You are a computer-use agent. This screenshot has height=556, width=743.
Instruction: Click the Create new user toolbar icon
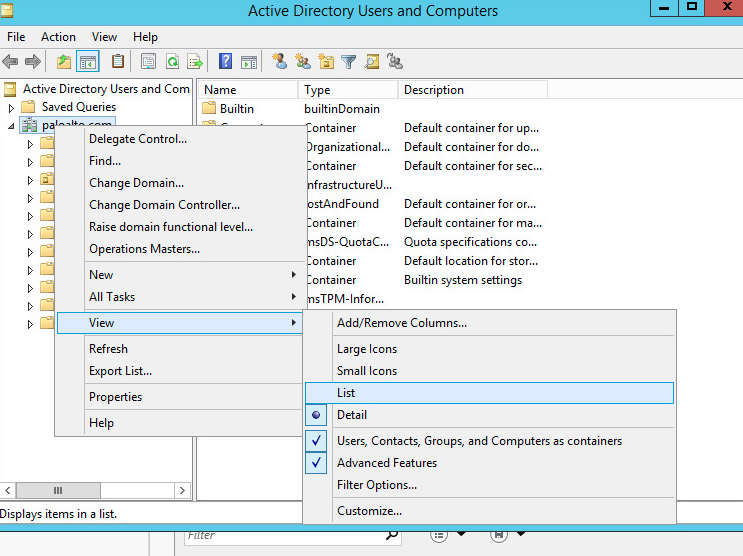pyautogui.click(x=280, y=62)
